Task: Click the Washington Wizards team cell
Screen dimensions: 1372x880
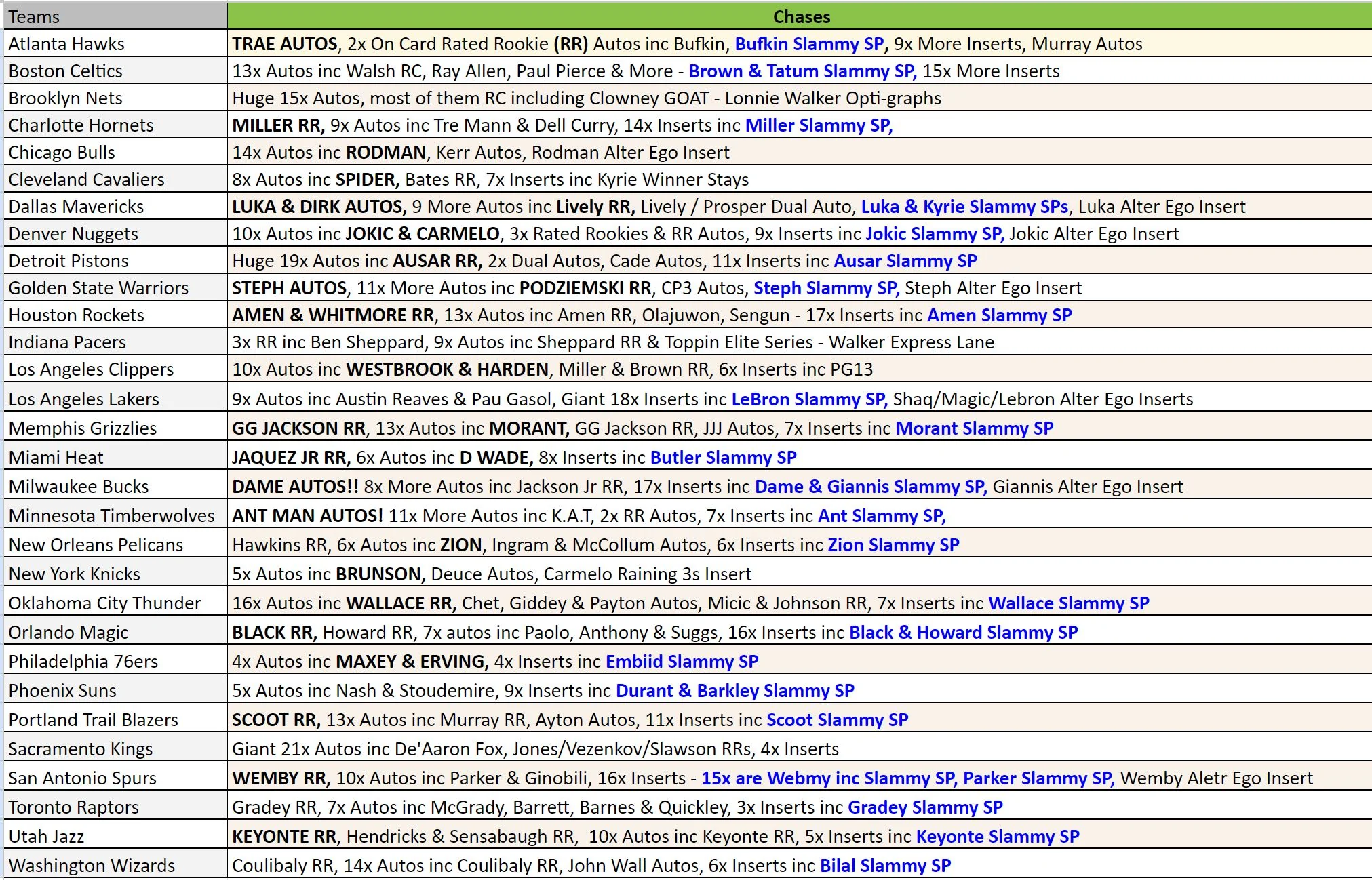Action: point(115,864)
